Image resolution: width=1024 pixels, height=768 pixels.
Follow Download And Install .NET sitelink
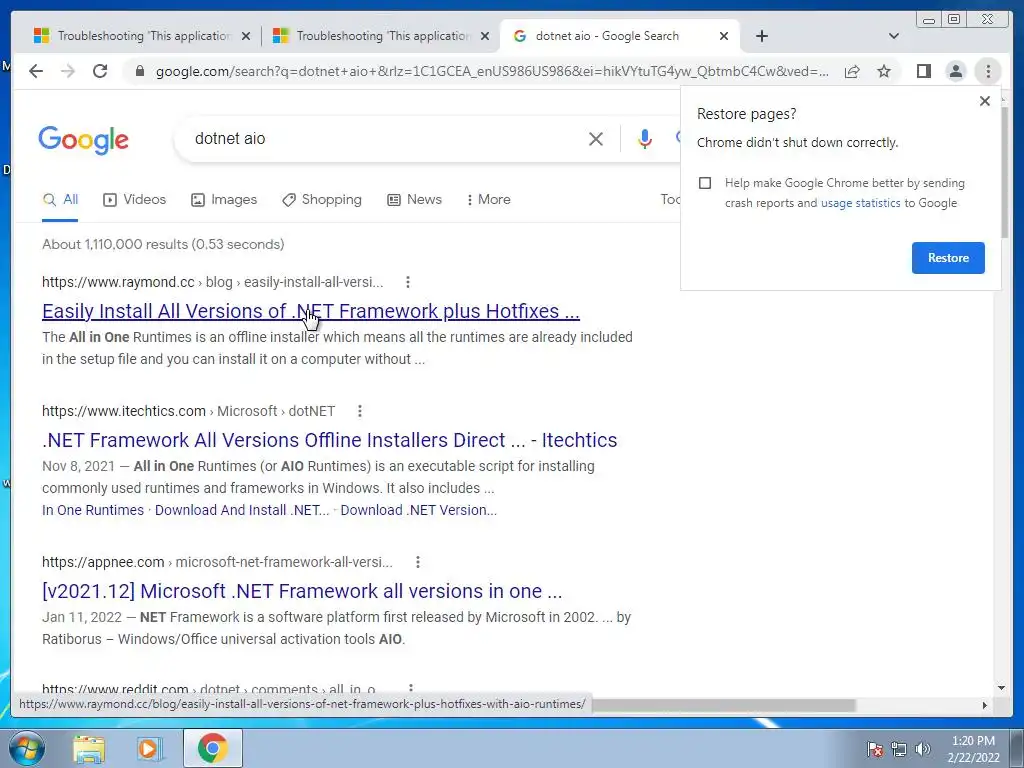coord(242,510)
